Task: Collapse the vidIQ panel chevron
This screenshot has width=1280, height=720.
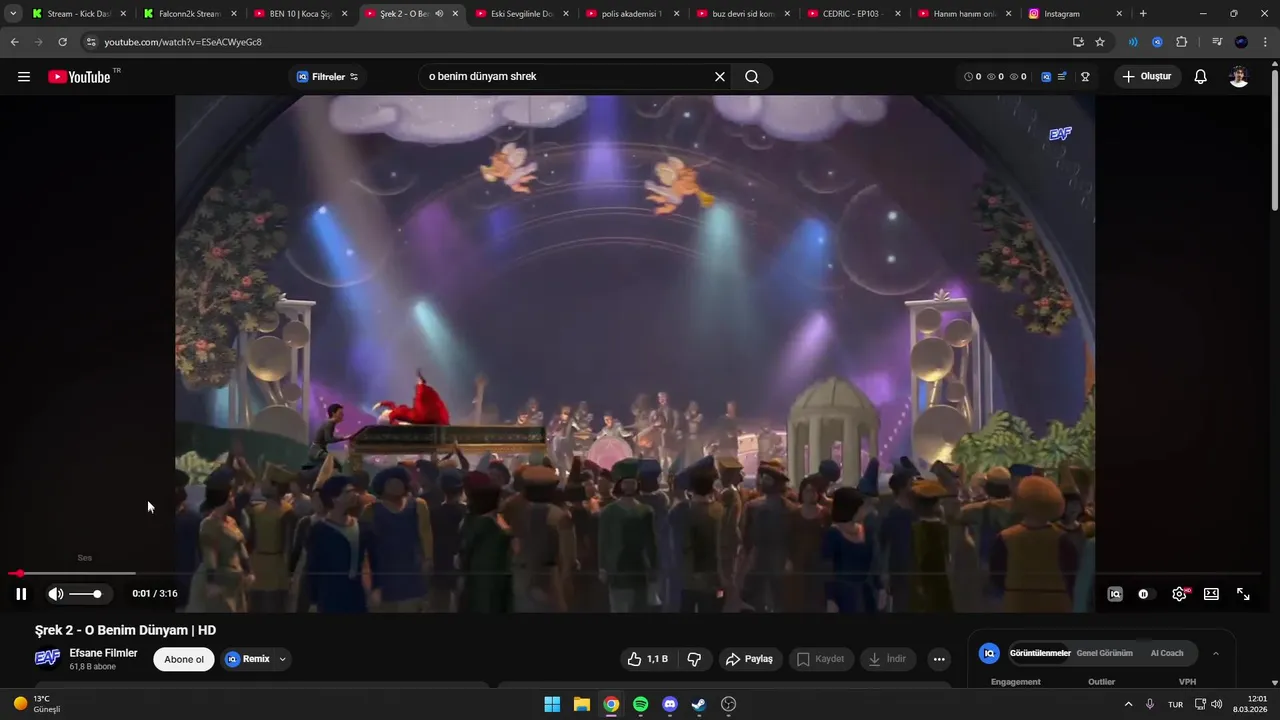Action: pos(1215,654)
